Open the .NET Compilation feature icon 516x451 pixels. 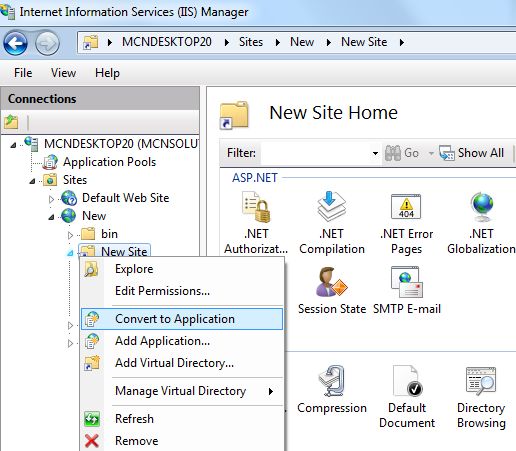pos(331,207)
